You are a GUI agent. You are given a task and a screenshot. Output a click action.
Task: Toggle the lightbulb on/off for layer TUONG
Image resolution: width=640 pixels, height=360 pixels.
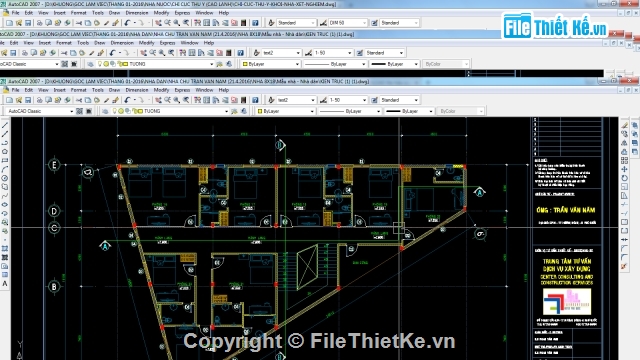(115, 111)
